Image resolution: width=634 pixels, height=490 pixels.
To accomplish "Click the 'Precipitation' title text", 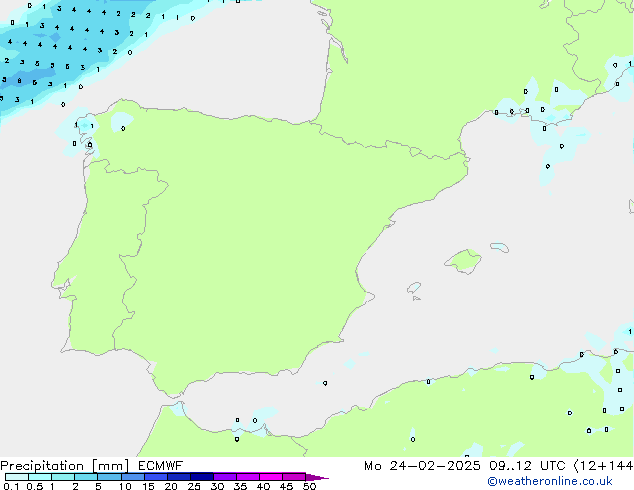I will click(x=42, y=466).
